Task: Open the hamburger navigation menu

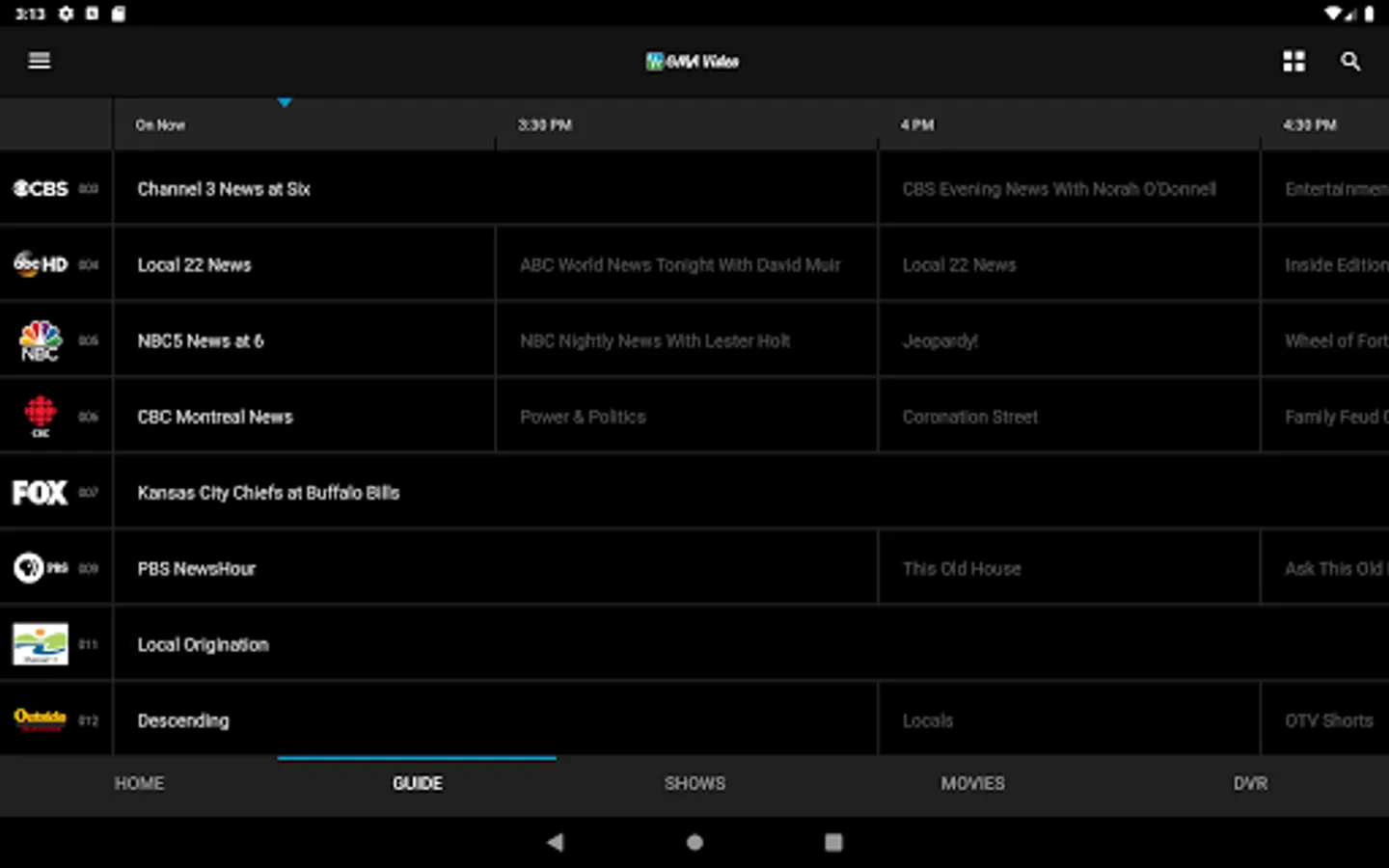Action: pyautogui.click(x=40, y=61)
